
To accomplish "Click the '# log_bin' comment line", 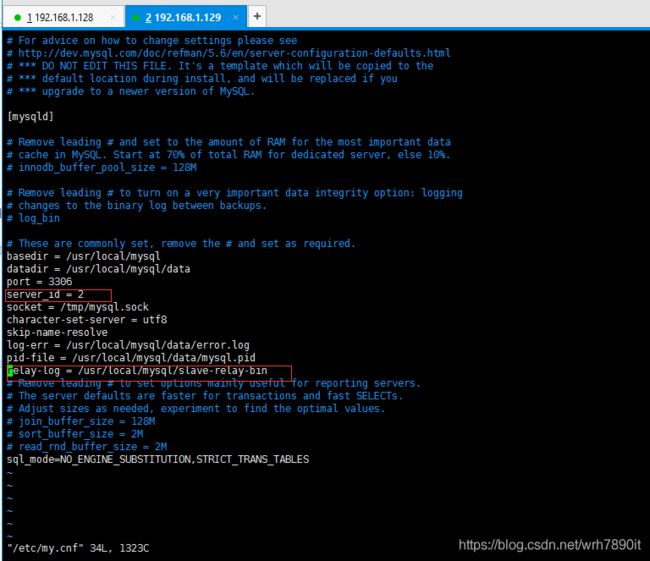I will (33, 218).
